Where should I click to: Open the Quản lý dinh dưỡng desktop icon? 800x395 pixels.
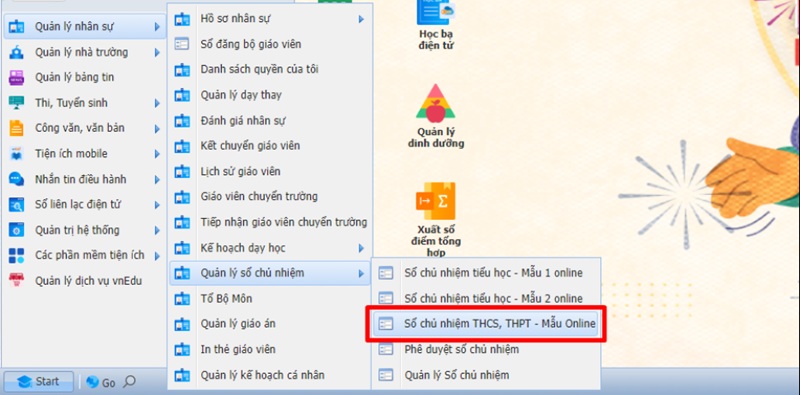click(x=436, y=103)
